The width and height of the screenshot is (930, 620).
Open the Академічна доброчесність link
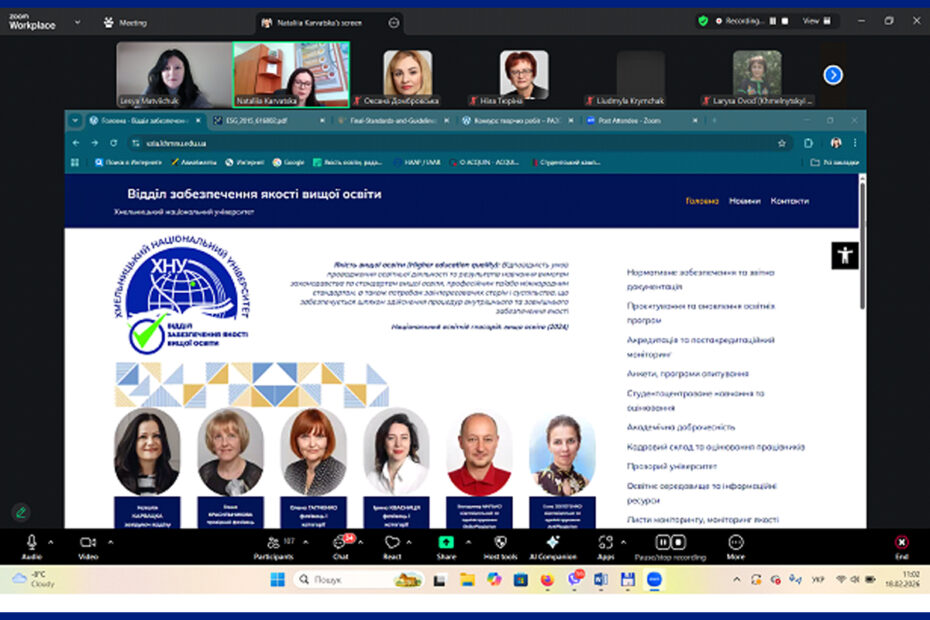point(681,427)
